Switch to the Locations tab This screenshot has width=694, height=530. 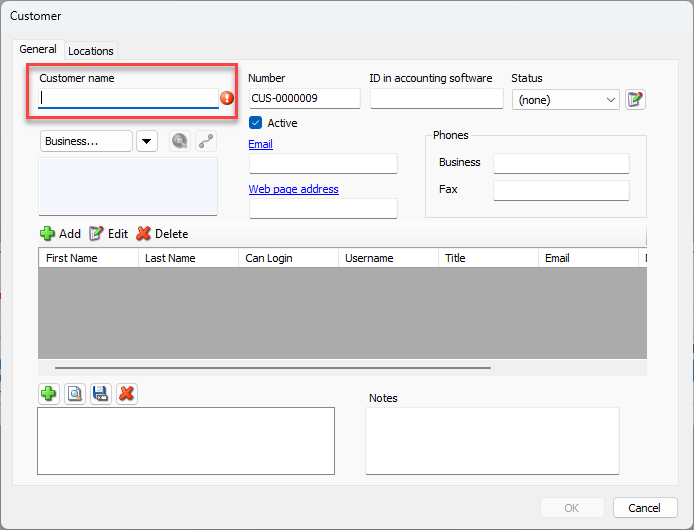tap(91, 51)
